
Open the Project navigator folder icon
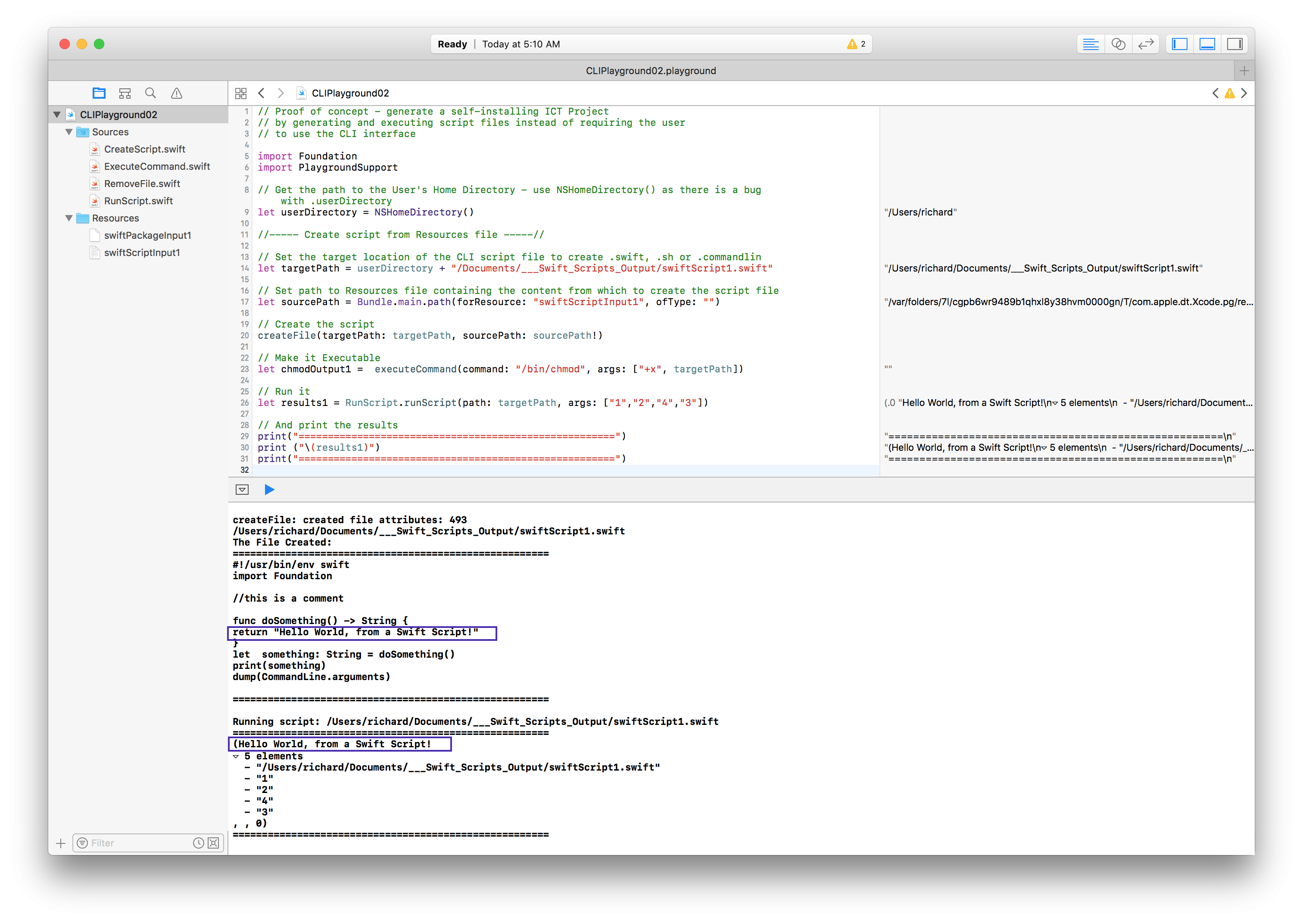pyautogui.click(x=99, y=94)
